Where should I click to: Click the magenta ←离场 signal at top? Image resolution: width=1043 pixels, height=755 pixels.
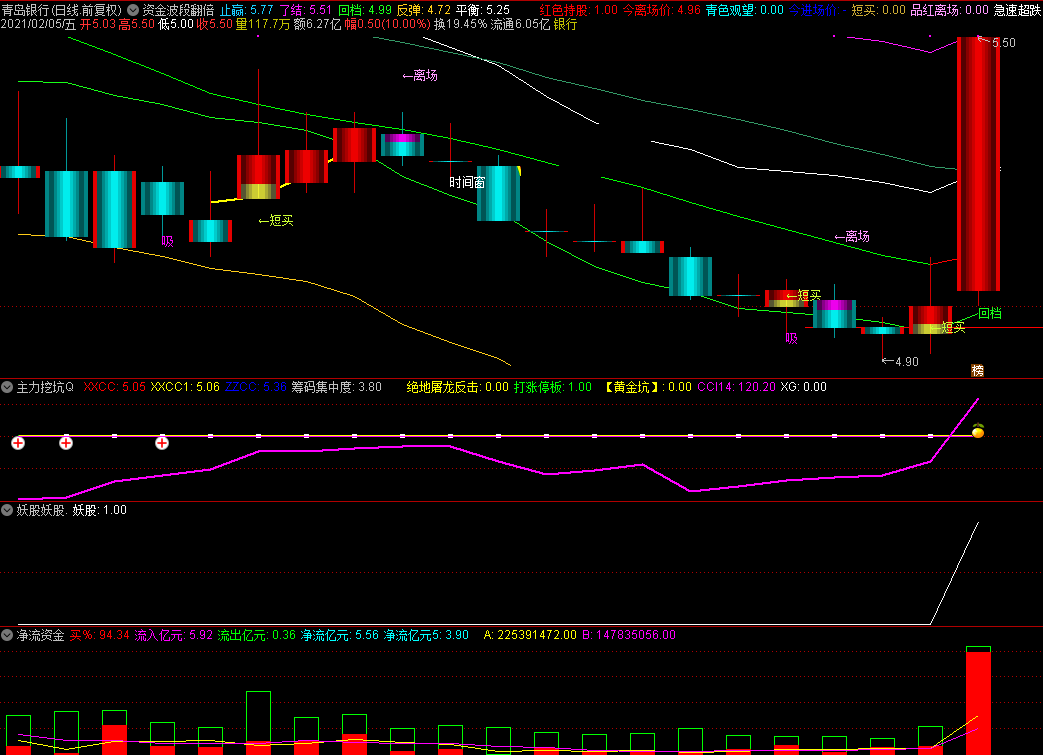420,76
